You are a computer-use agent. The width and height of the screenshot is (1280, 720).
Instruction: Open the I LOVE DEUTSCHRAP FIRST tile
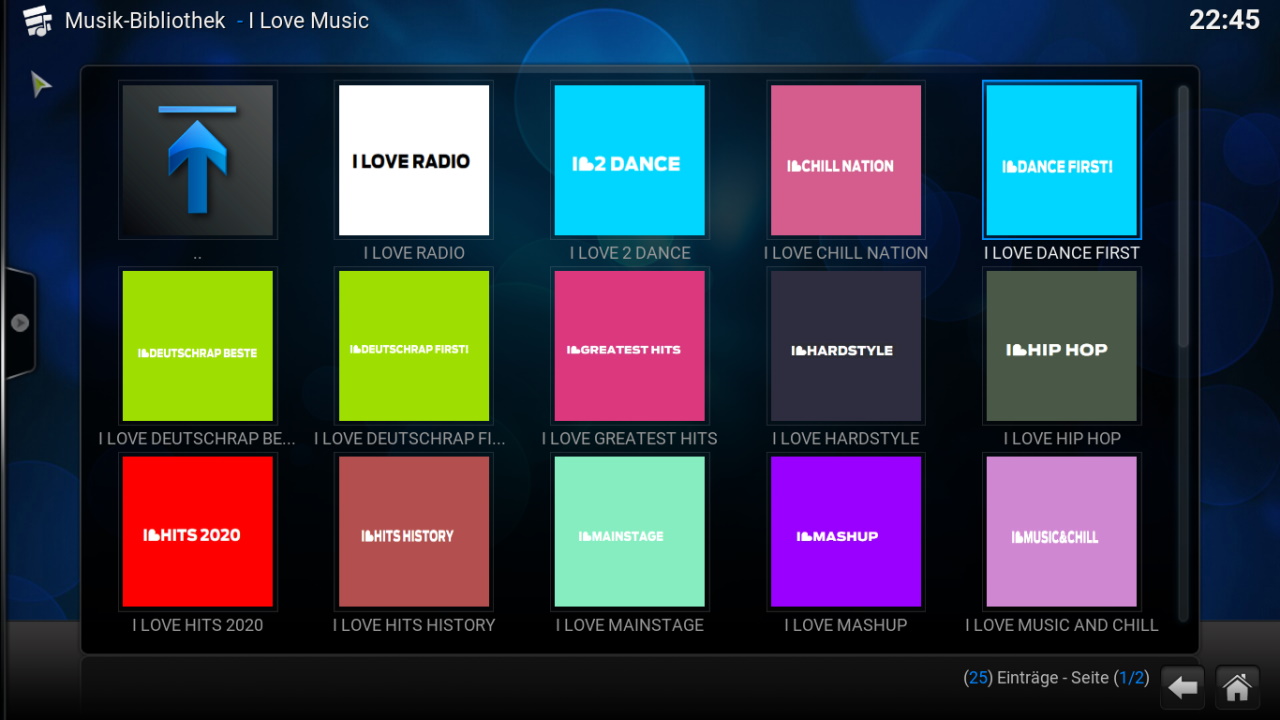click(x=413, y=346)
